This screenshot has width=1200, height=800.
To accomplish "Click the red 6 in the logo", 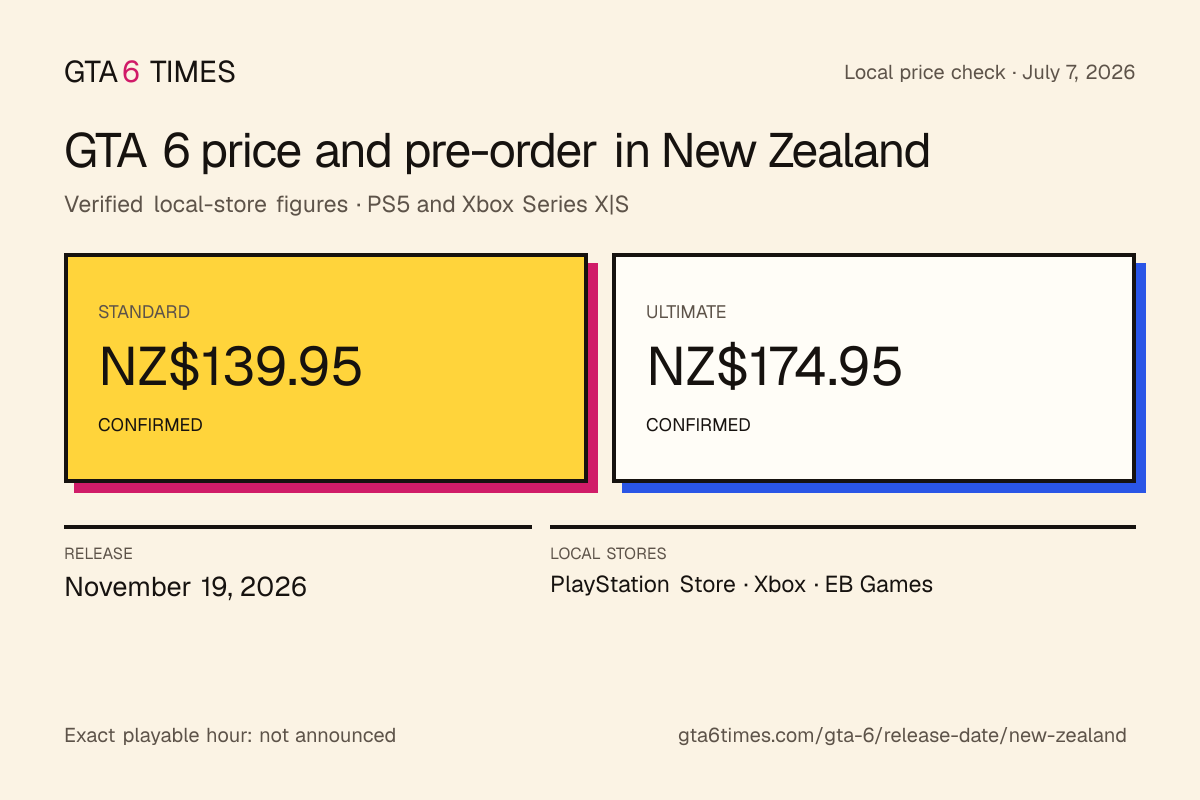I will coord(131,72).
